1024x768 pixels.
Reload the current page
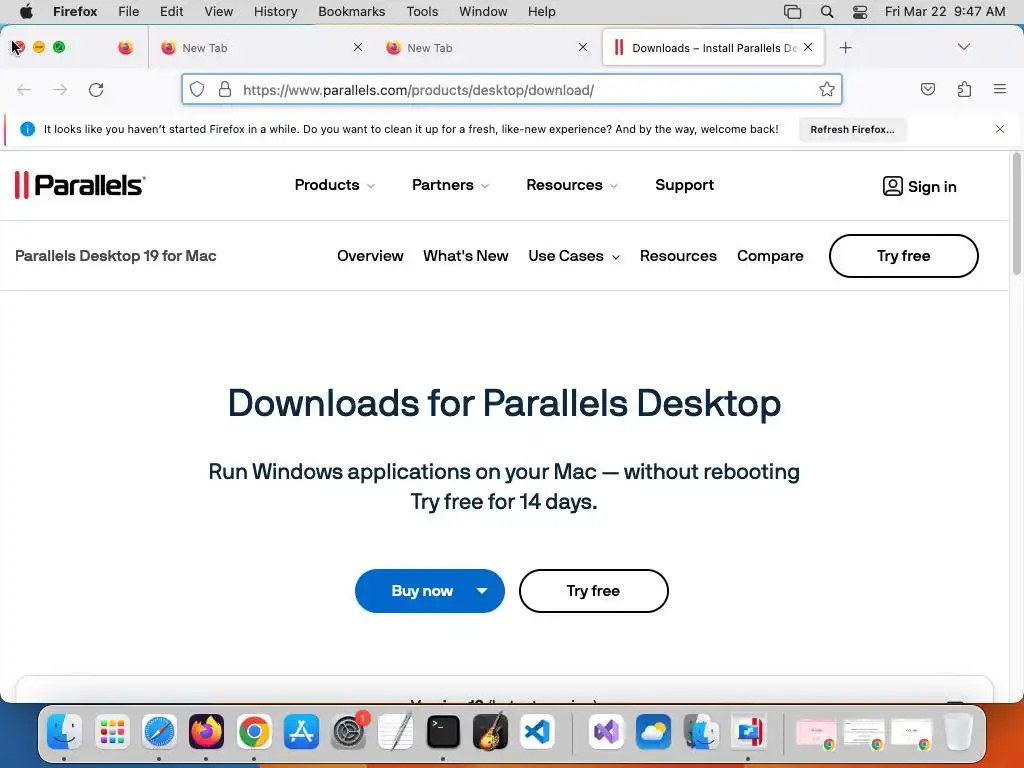96,89
